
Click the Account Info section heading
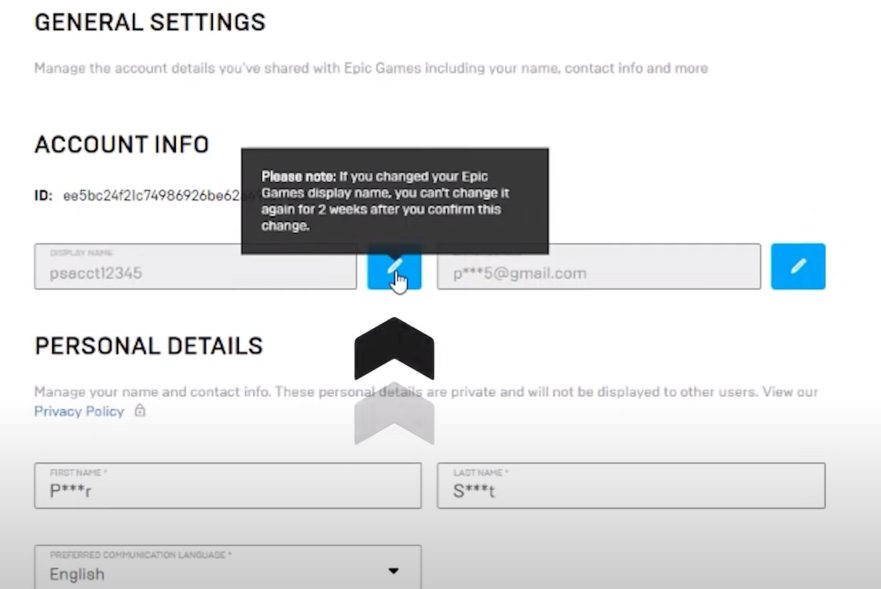121,145
